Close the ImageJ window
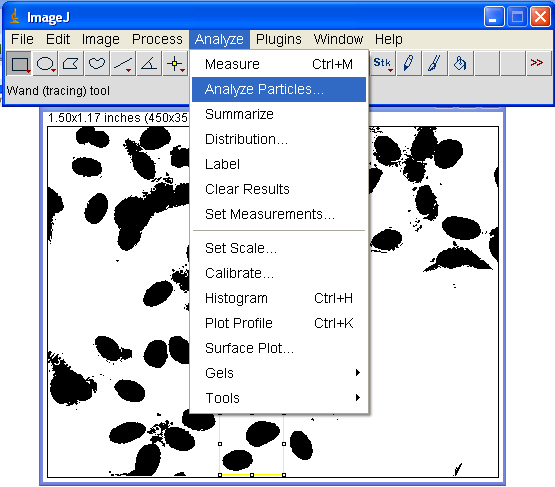This screenshot has height=487, width=555. (x=540, y=17)
